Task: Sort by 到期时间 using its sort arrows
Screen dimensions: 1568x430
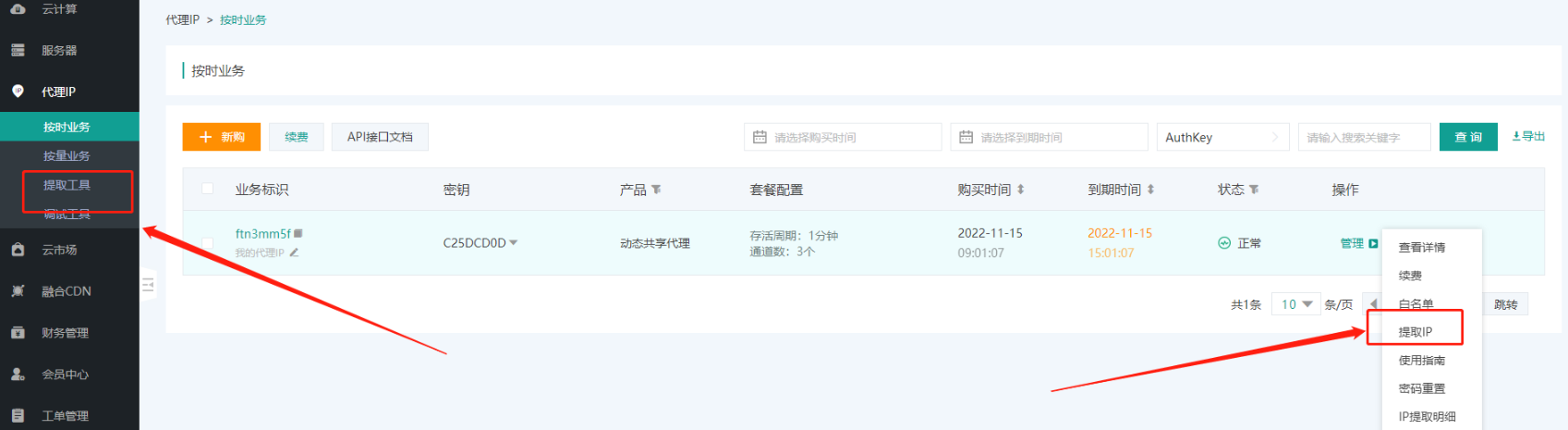Action: [1150, 190]
